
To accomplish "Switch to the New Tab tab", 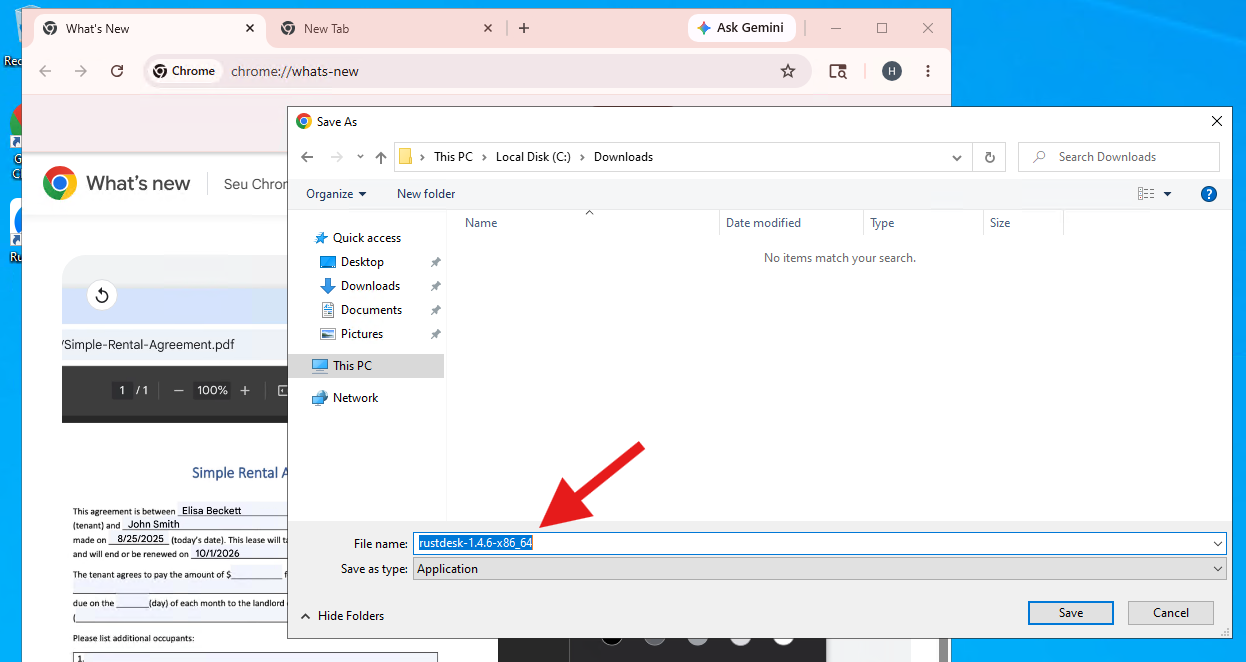I will tap(387, 28).
